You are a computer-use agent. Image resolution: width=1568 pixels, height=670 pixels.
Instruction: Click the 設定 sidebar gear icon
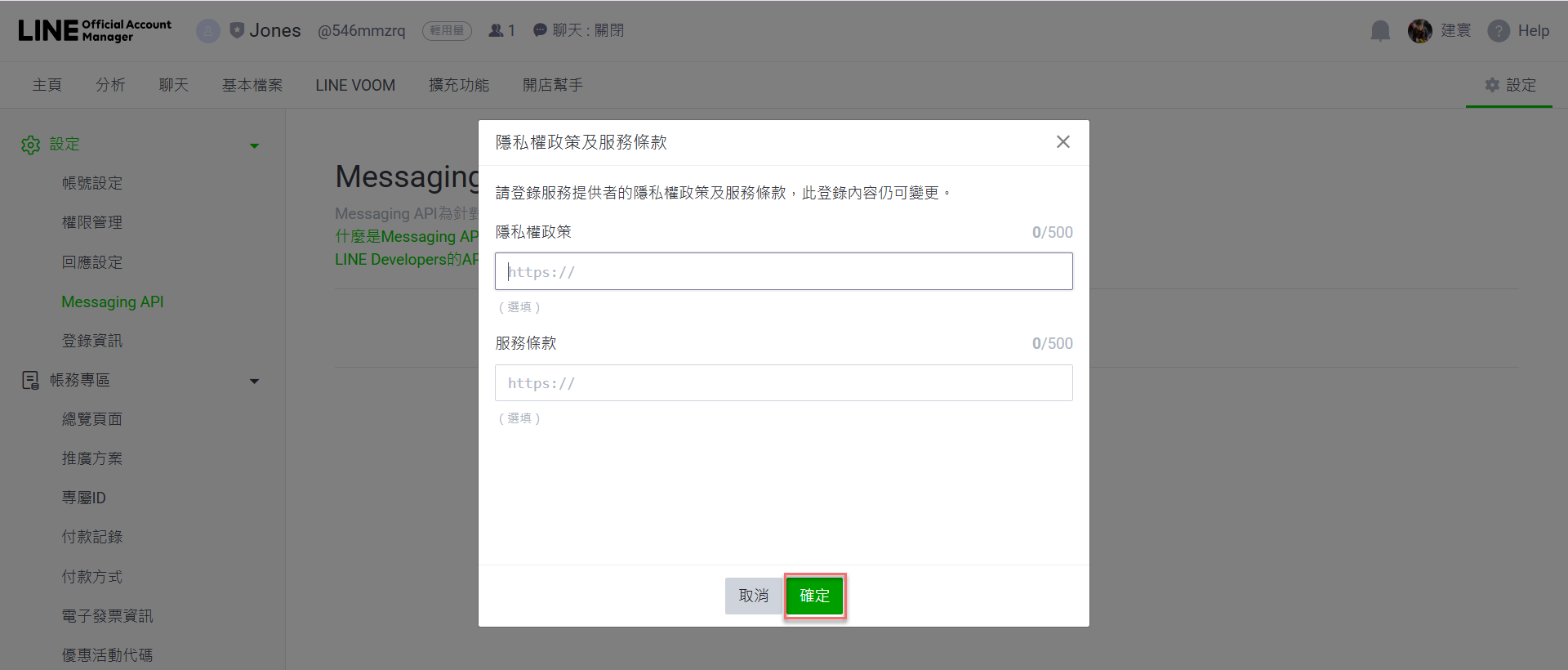click(x=31, y=145)
